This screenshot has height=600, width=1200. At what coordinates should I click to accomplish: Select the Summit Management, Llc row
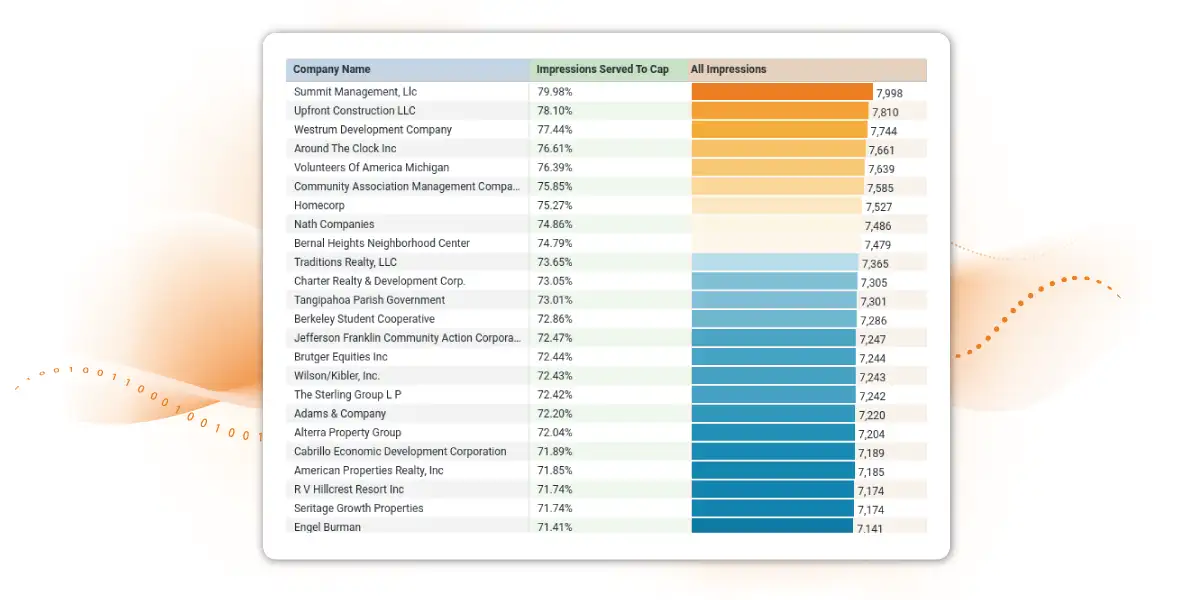point(355,92)
